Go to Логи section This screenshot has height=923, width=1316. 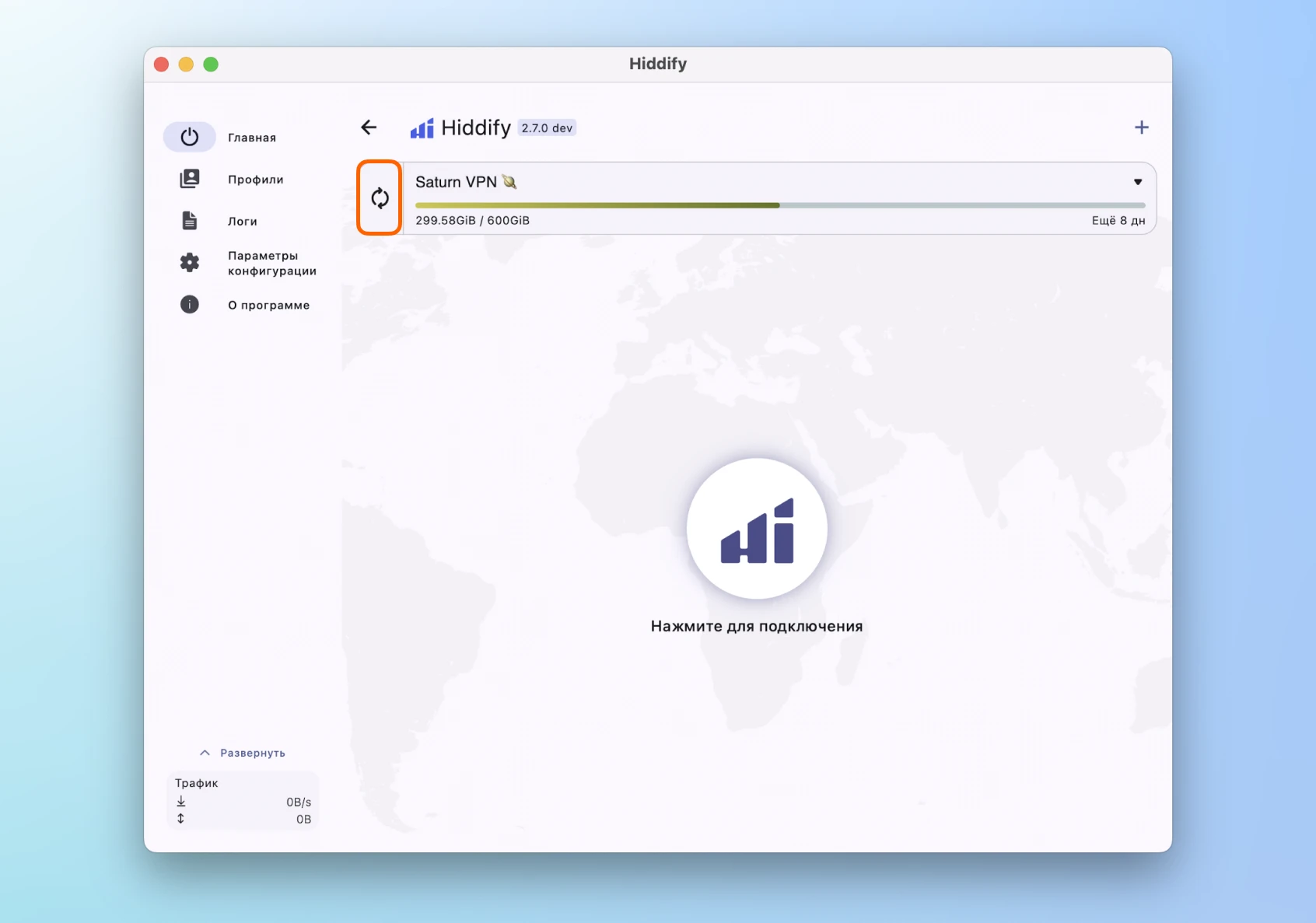[x=242, y=222]
